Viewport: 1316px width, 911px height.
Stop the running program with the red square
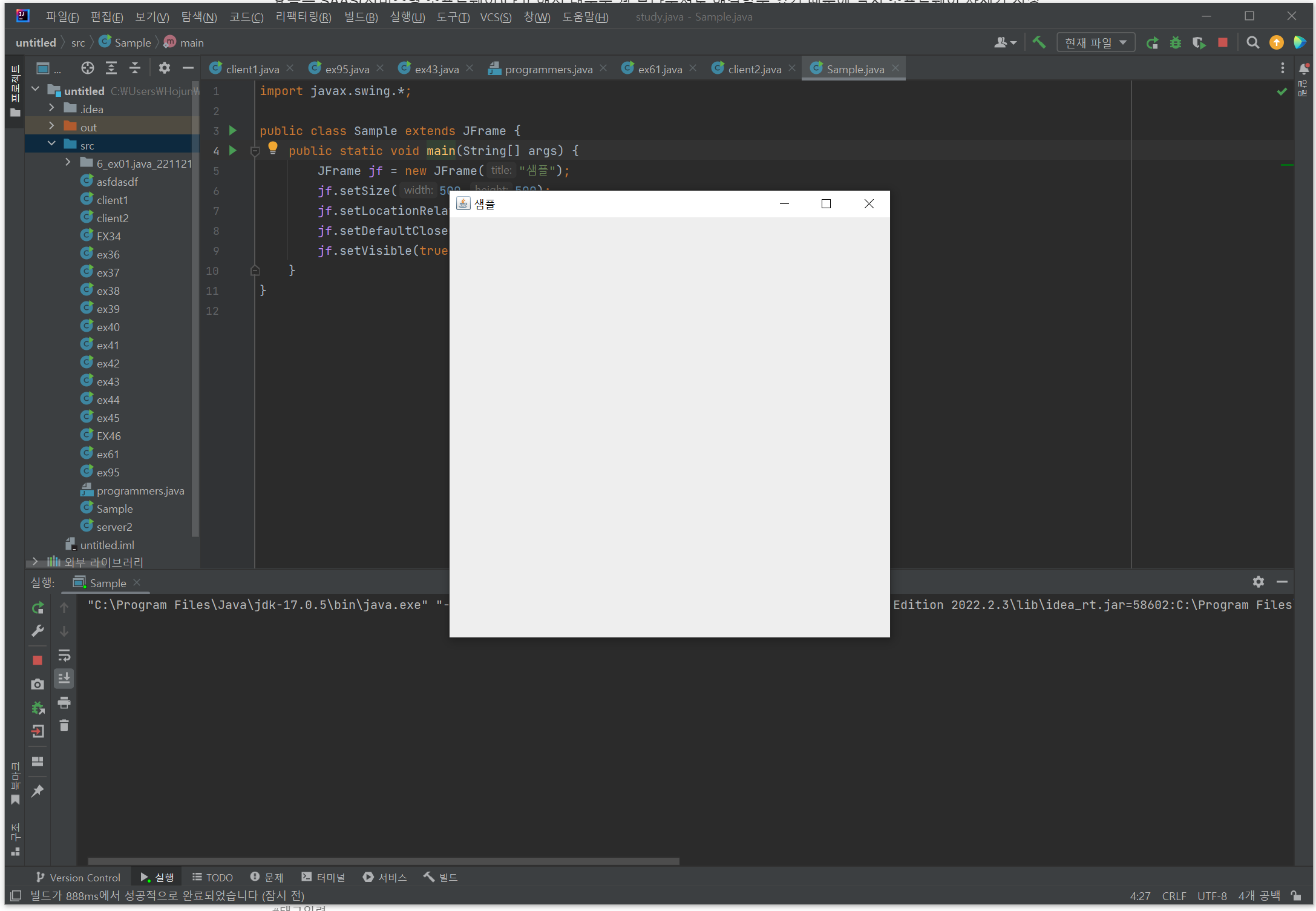1222,42
